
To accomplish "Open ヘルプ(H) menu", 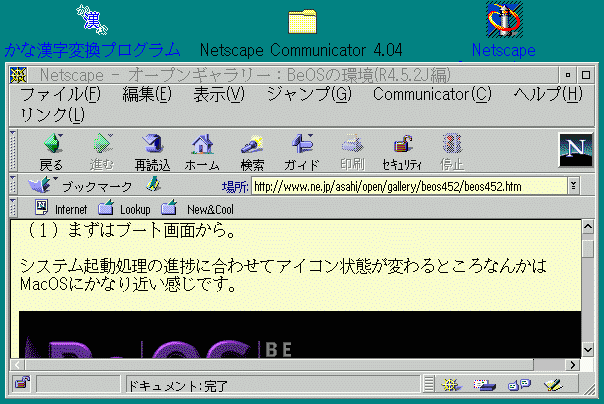I will (548, 94).
